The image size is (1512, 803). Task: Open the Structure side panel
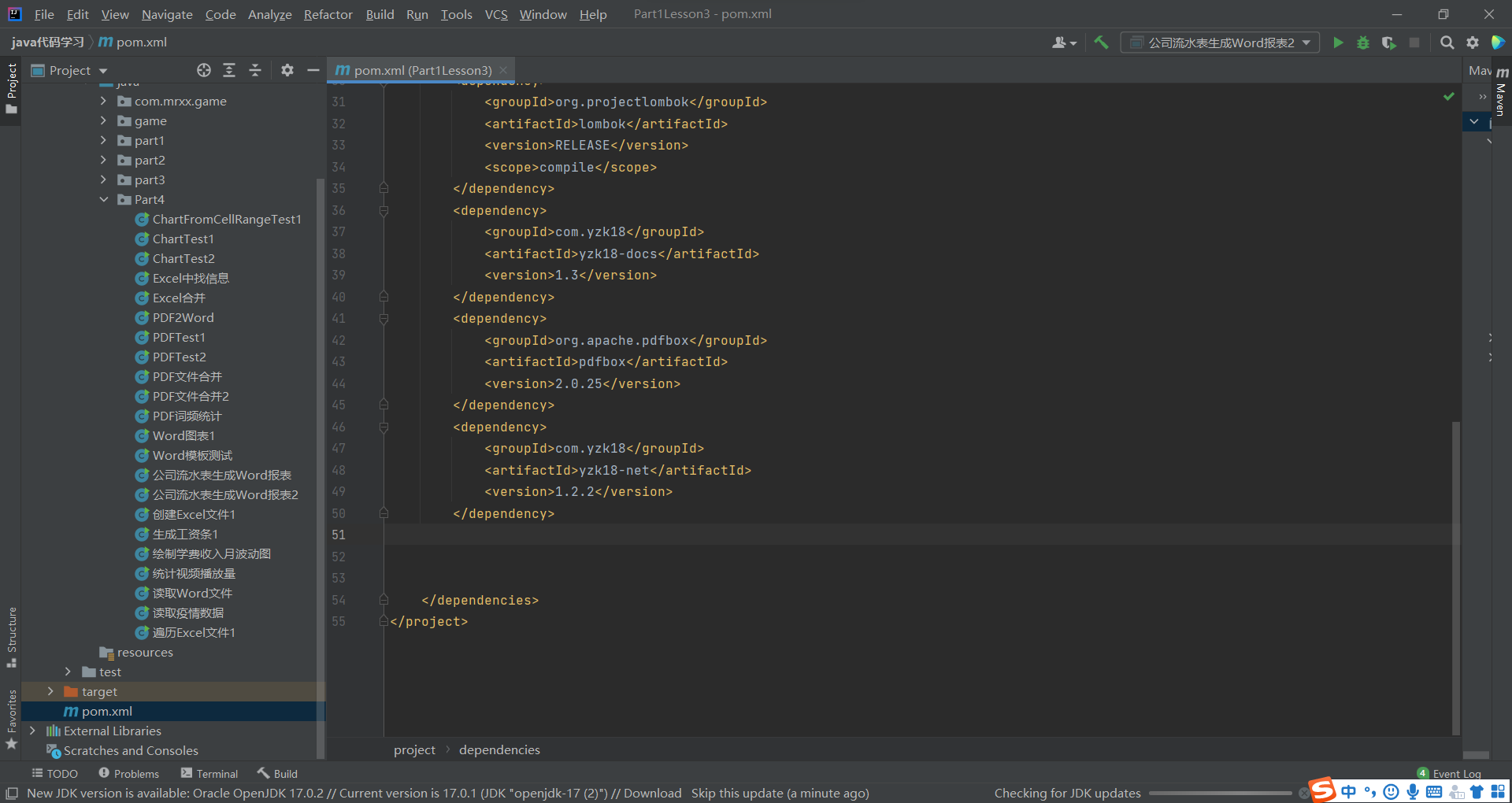pyautogui.click(x=12, y=636)
